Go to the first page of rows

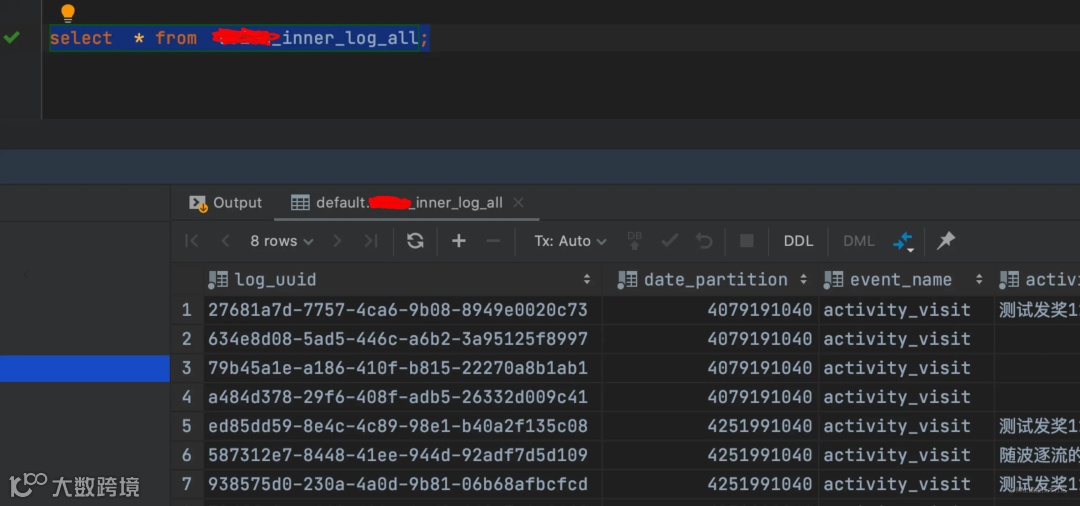191,240
